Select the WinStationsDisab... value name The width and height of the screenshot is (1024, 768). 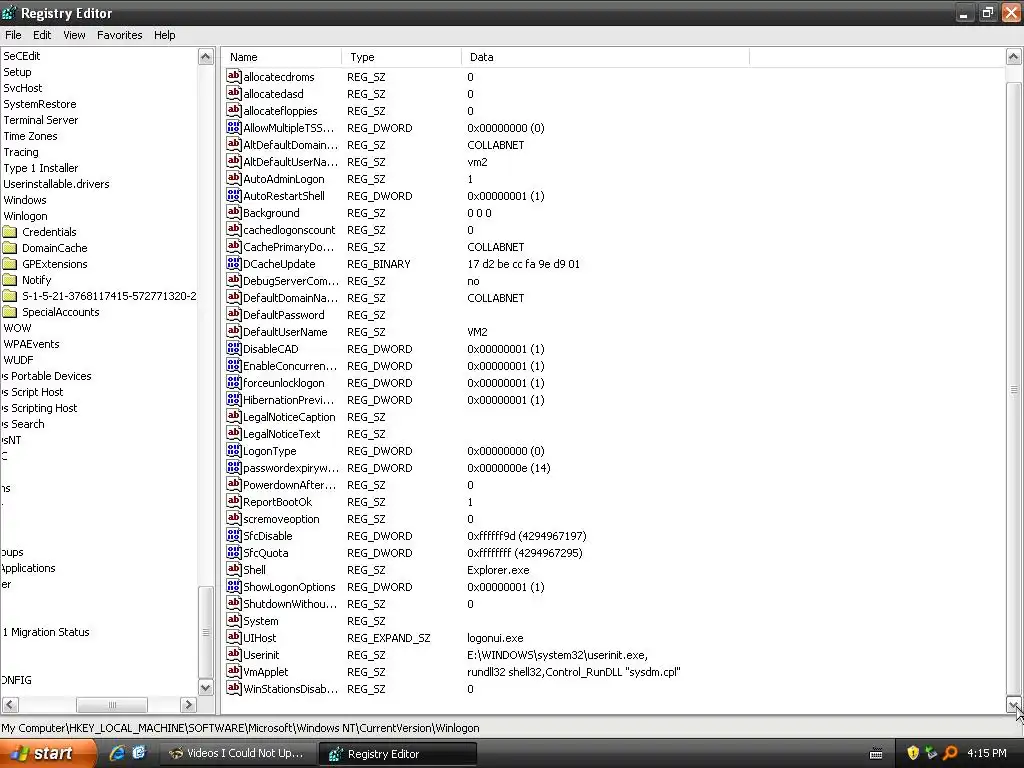[290, 689]
